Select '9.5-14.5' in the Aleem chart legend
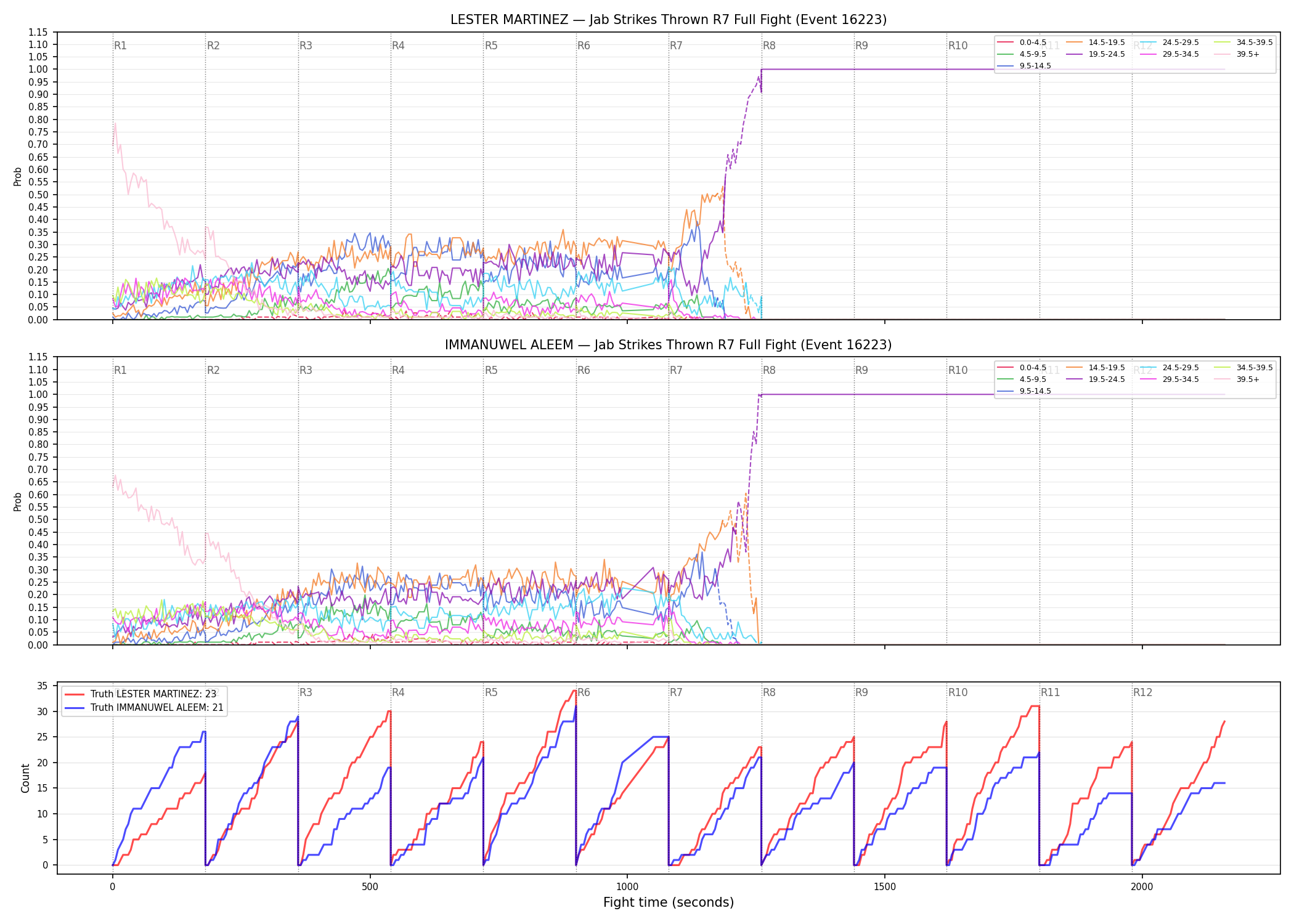This screenshot has width=1294, height=924. (x=1035, y=391)
